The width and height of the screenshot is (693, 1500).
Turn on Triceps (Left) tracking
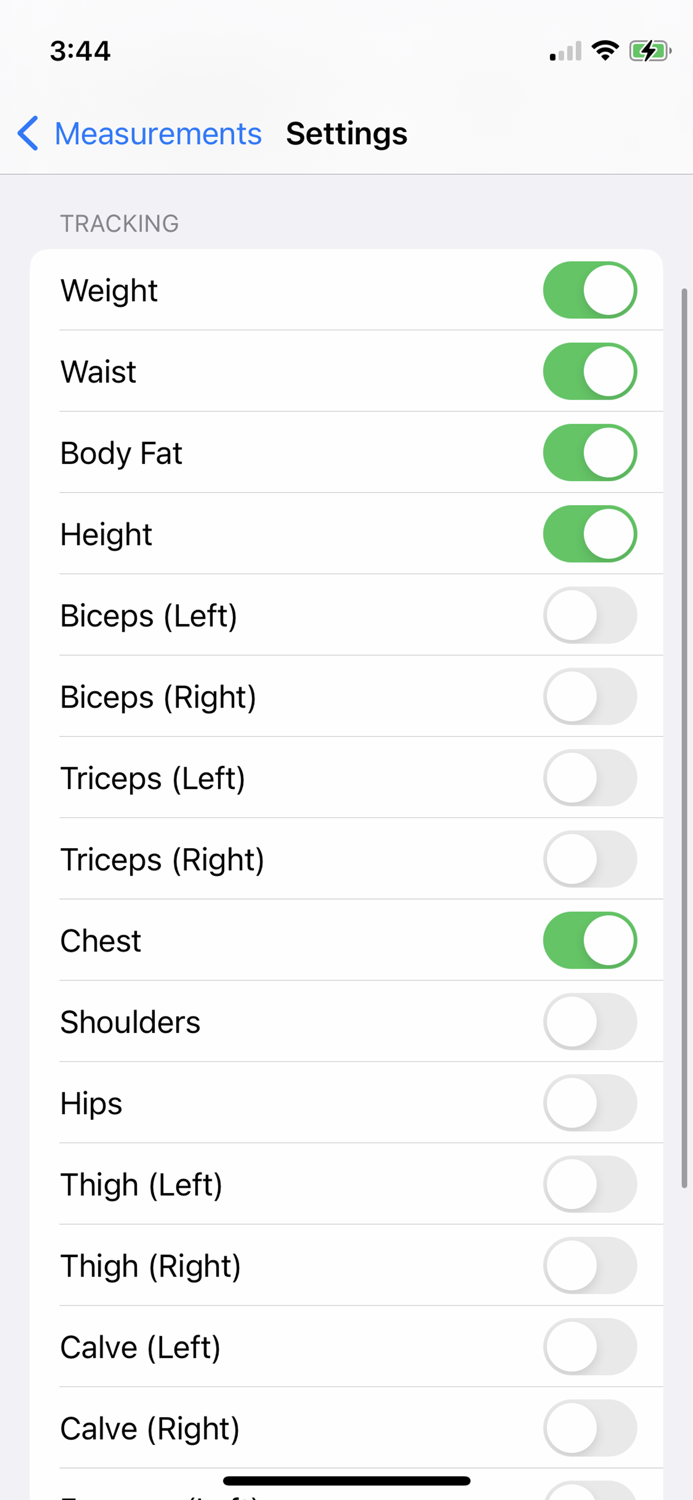pos(590,778)
